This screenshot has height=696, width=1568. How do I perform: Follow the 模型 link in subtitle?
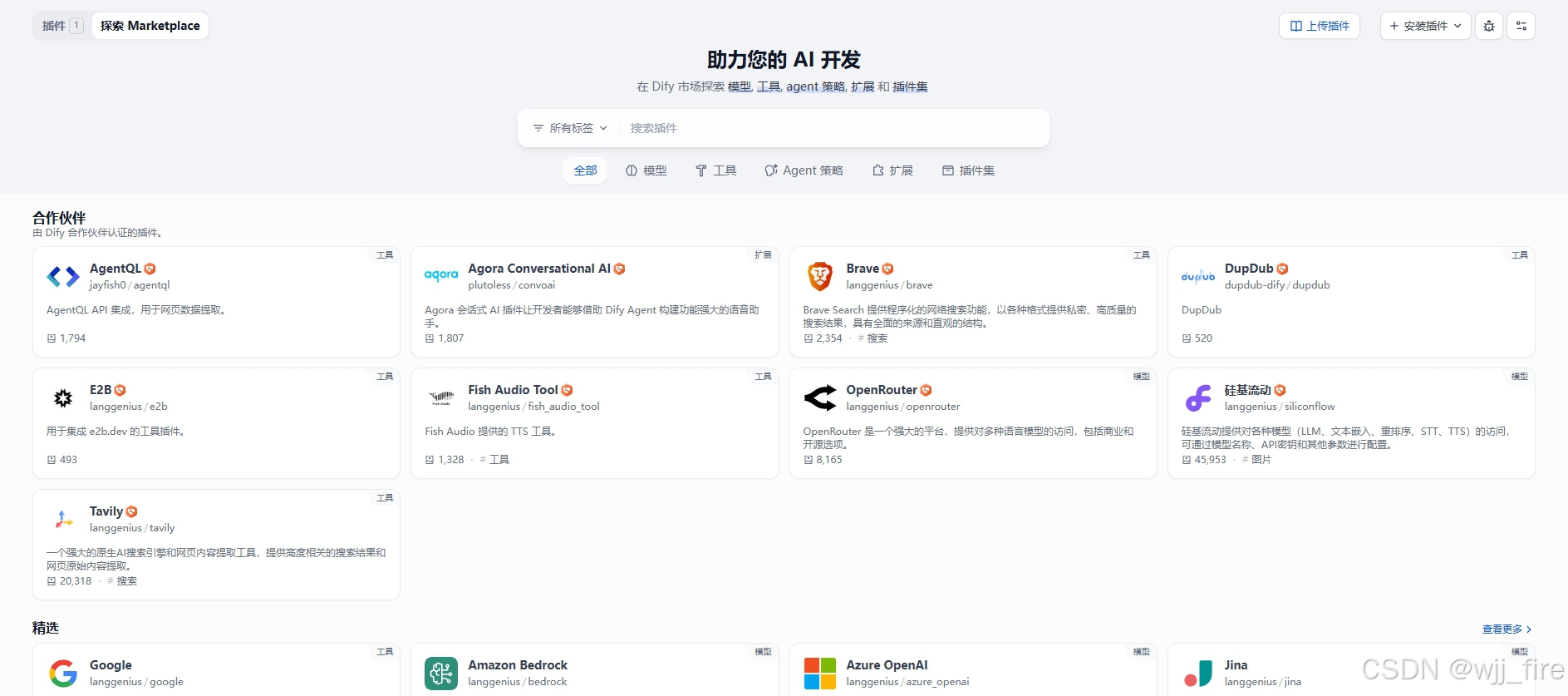(740, 86)
